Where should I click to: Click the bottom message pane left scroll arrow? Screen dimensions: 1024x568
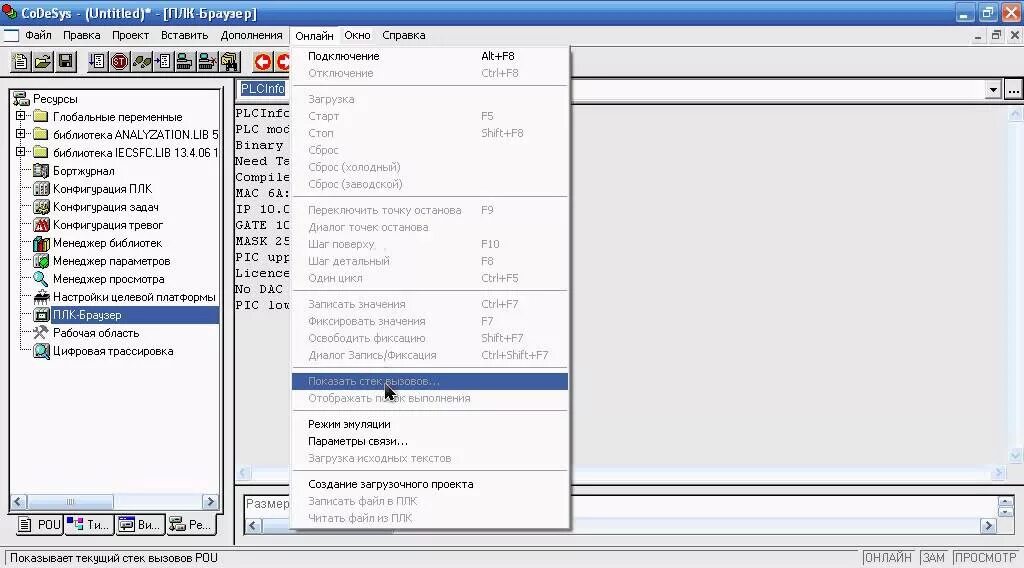[253, 526]
